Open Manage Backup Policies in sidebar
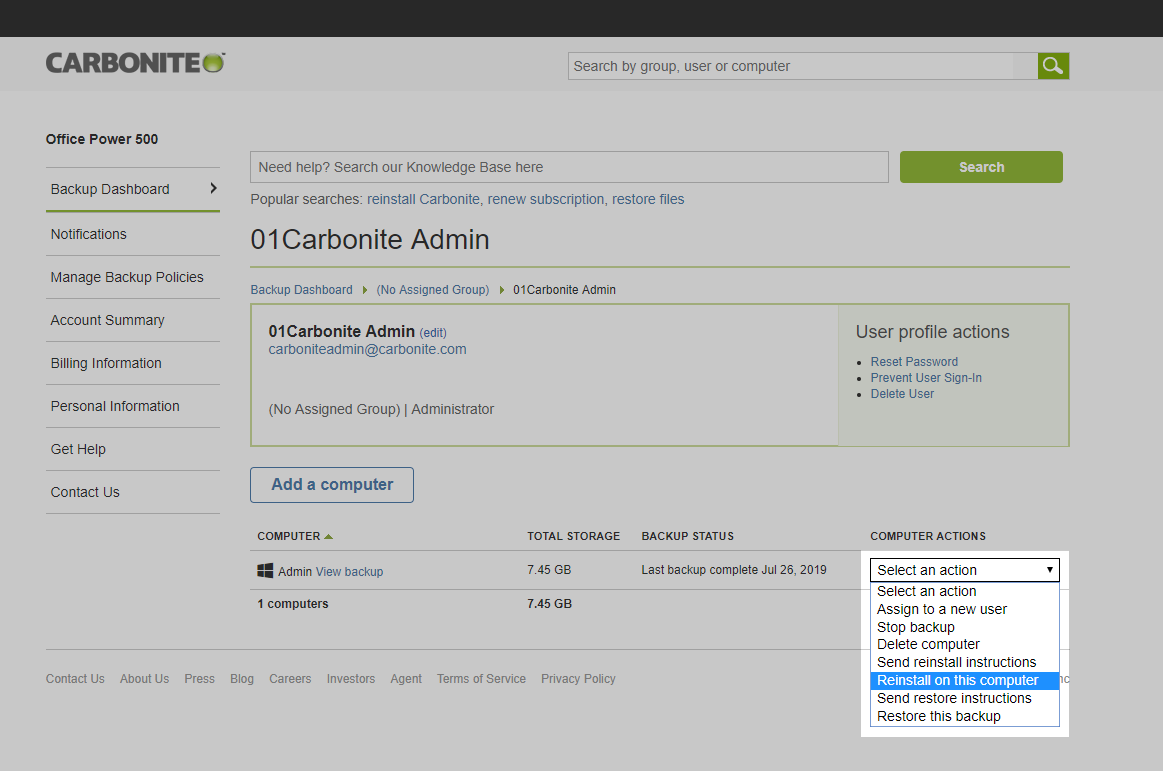This screenshot has width=1163, height=771. pos(127,277)
